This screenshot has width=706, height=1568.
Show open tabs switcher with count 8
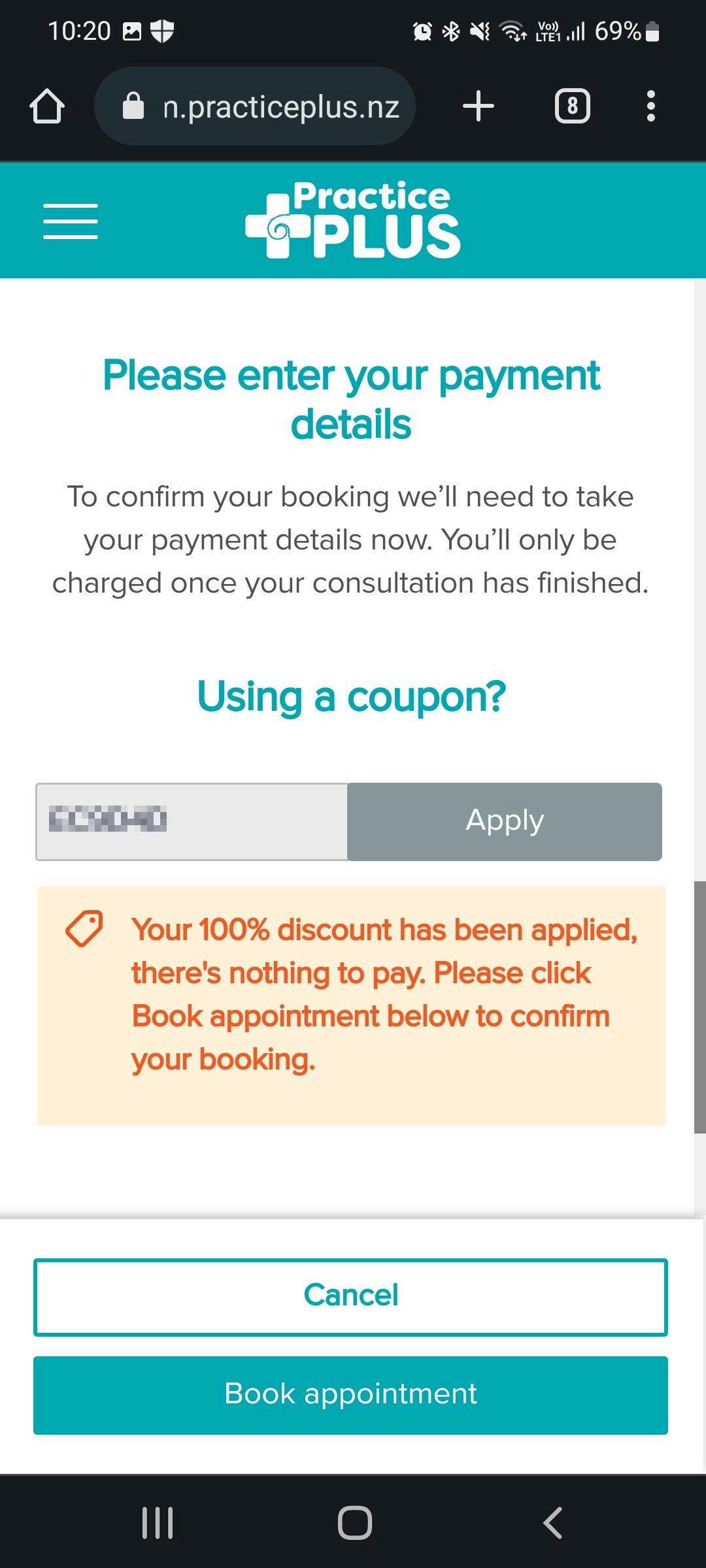[572, 106]
